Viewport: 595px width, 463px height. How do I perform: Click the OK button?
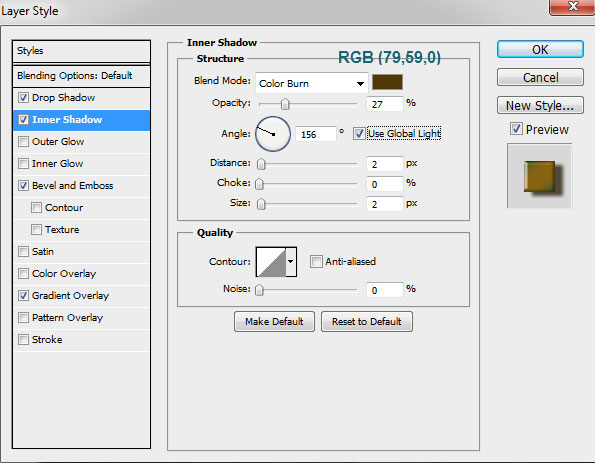point(540,49)
